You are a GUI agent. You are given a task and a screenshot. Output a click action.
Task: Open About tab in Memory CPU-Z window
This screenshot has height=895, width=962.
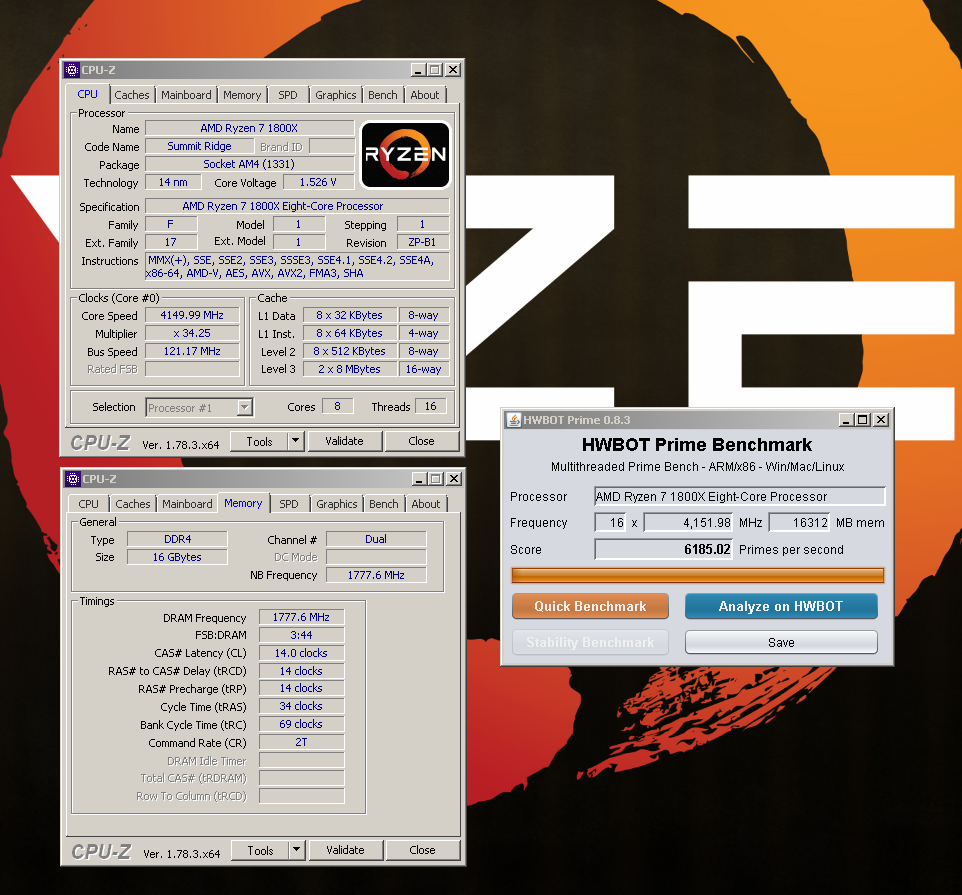coord(426,504)
